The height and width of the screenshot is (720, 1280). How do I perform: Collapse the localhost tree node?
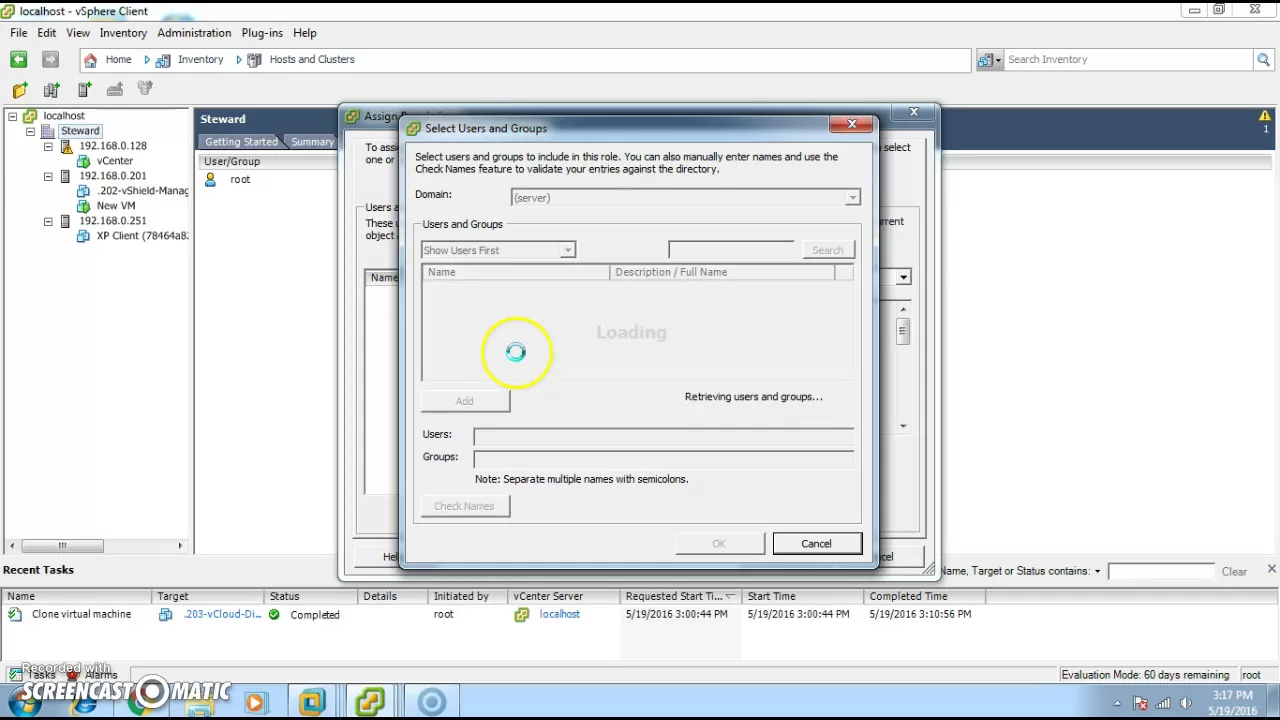12,116
